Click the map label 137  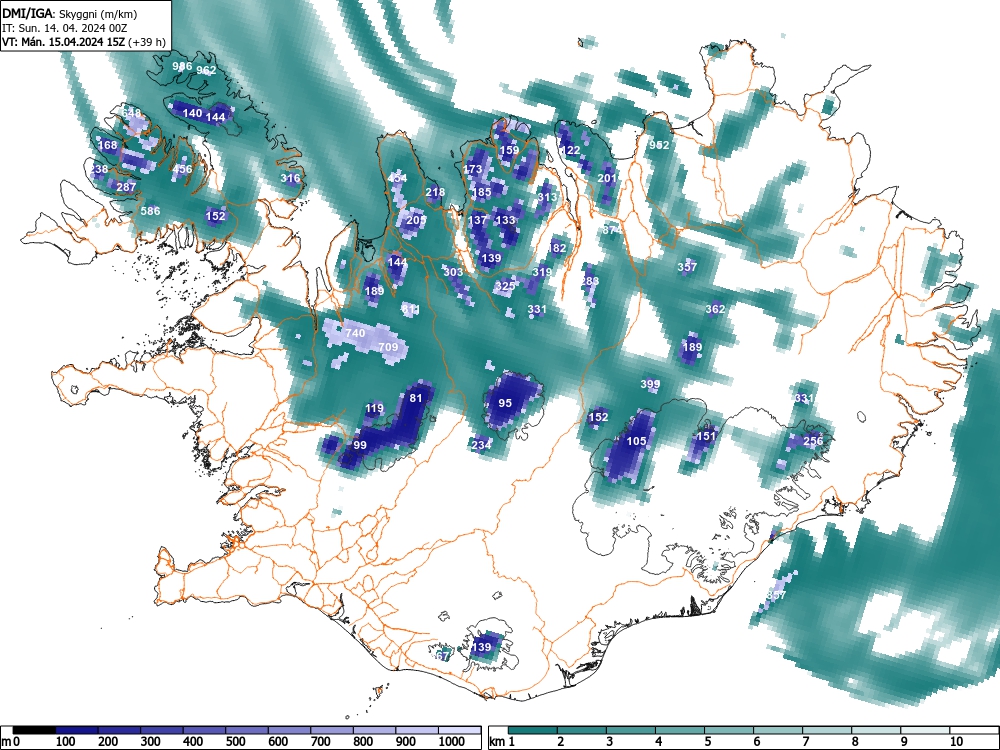477,220
